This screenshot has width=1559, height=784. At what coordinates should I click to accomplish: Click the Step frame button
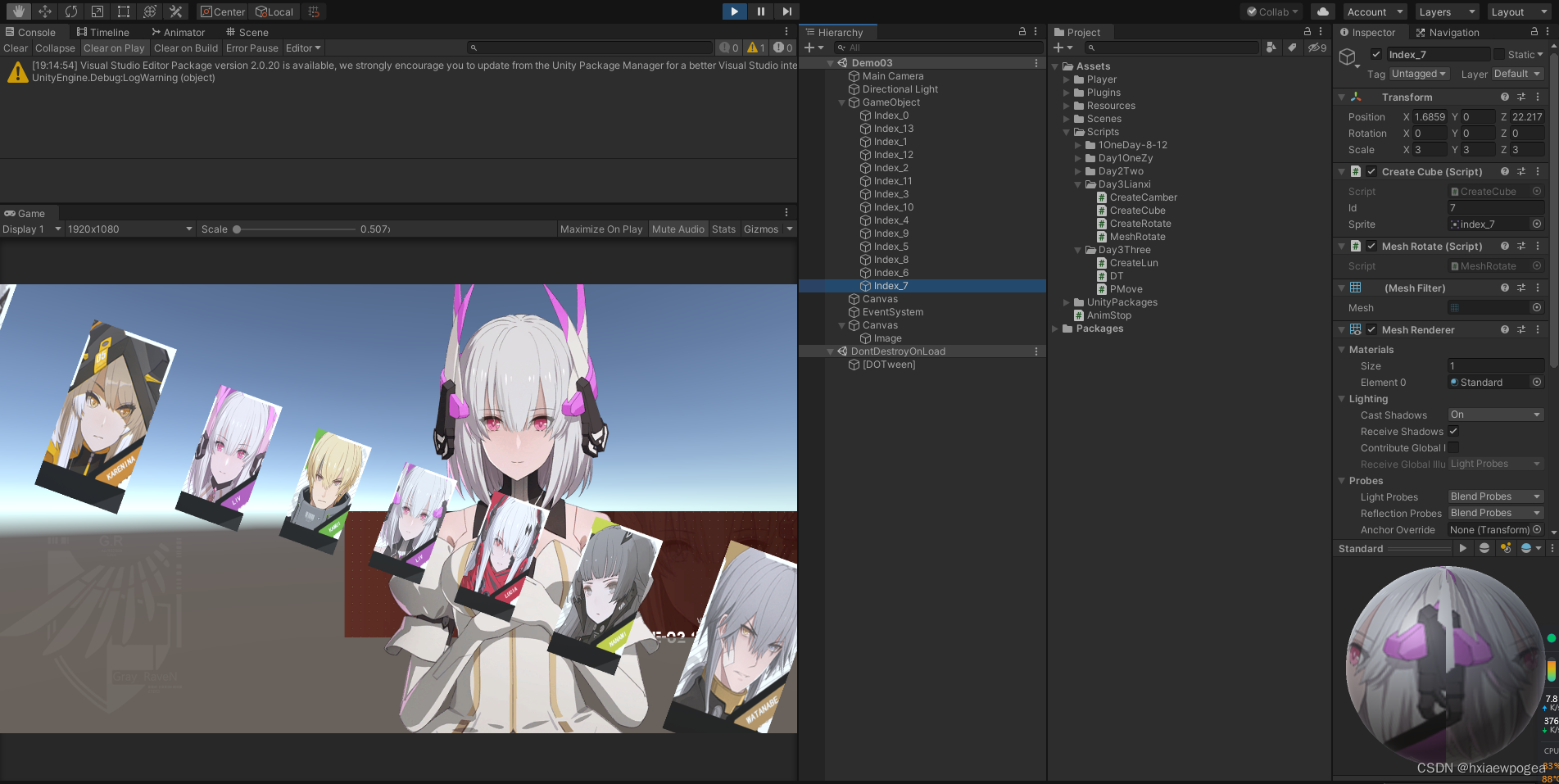[786, 11]
